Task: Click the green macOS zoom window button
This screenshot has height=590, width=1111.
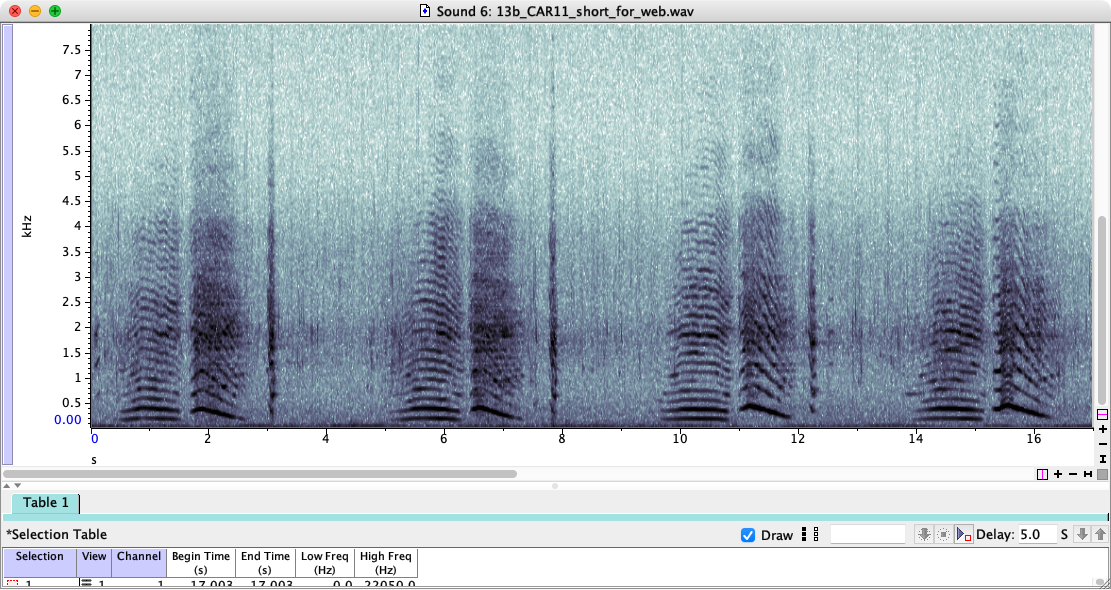Action: point(55,11)
